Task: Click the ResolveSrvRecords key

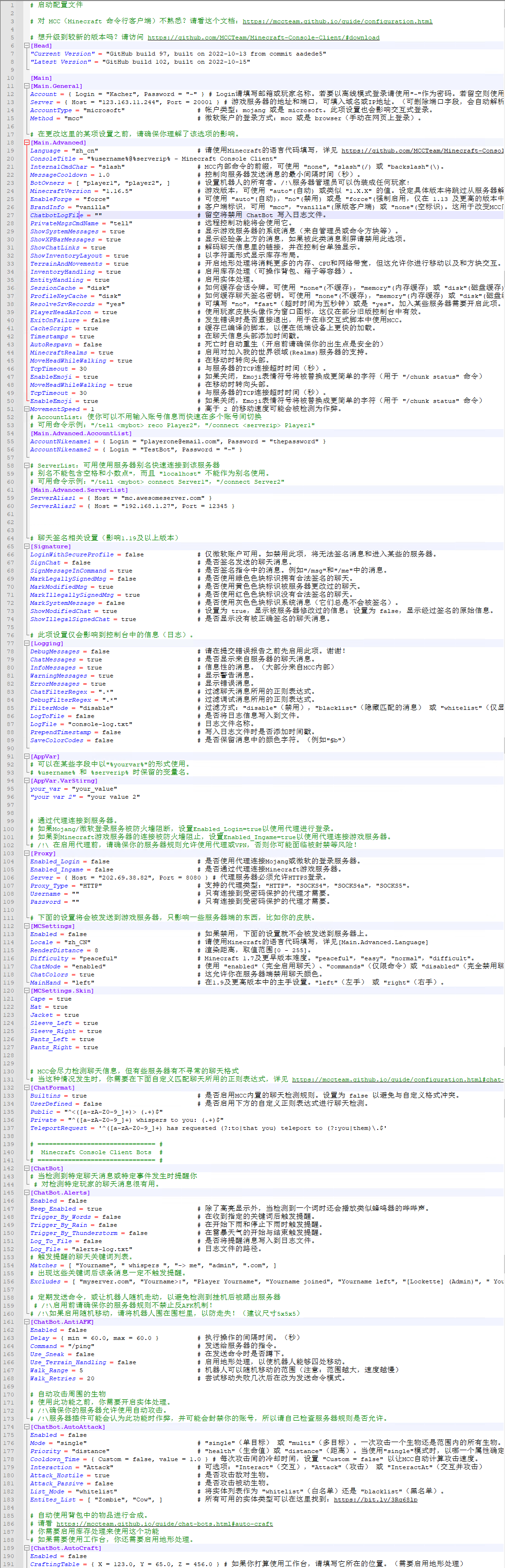Action: point(62,304)
